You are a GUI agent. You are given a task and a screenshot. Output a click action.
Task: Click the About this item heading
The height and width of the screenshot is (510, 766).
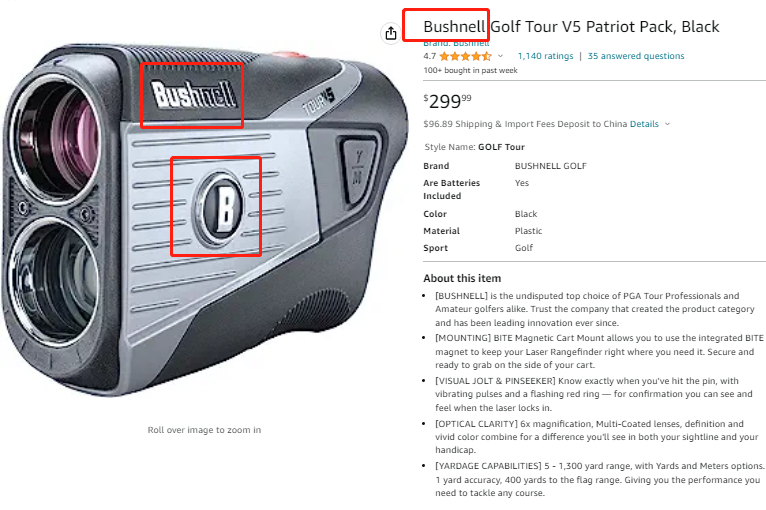click(462, 278)
